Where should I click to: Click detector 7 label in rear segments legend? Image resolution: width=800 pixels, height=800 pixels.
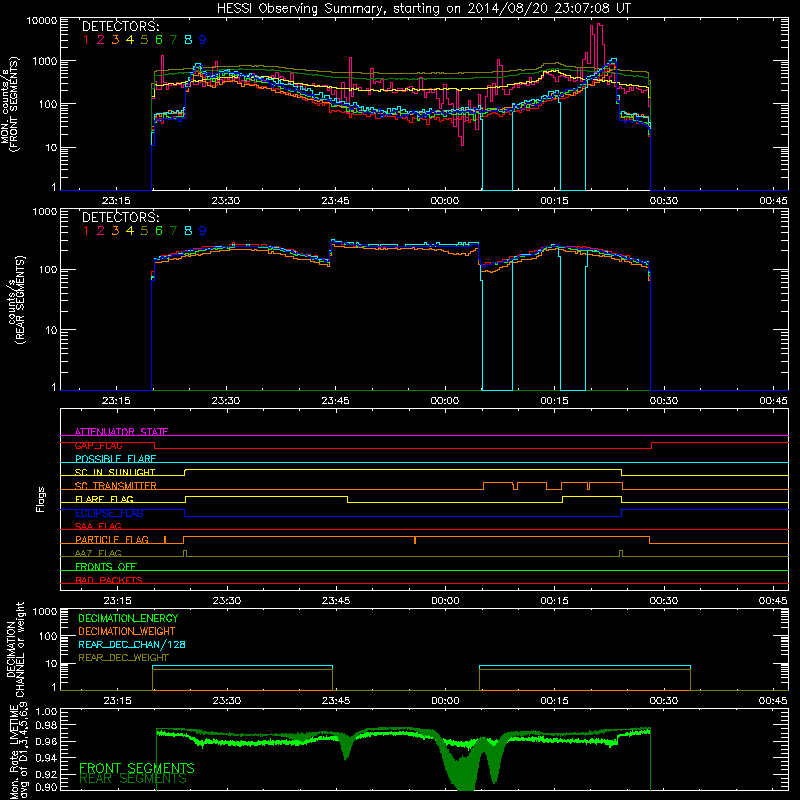(173, 231)
